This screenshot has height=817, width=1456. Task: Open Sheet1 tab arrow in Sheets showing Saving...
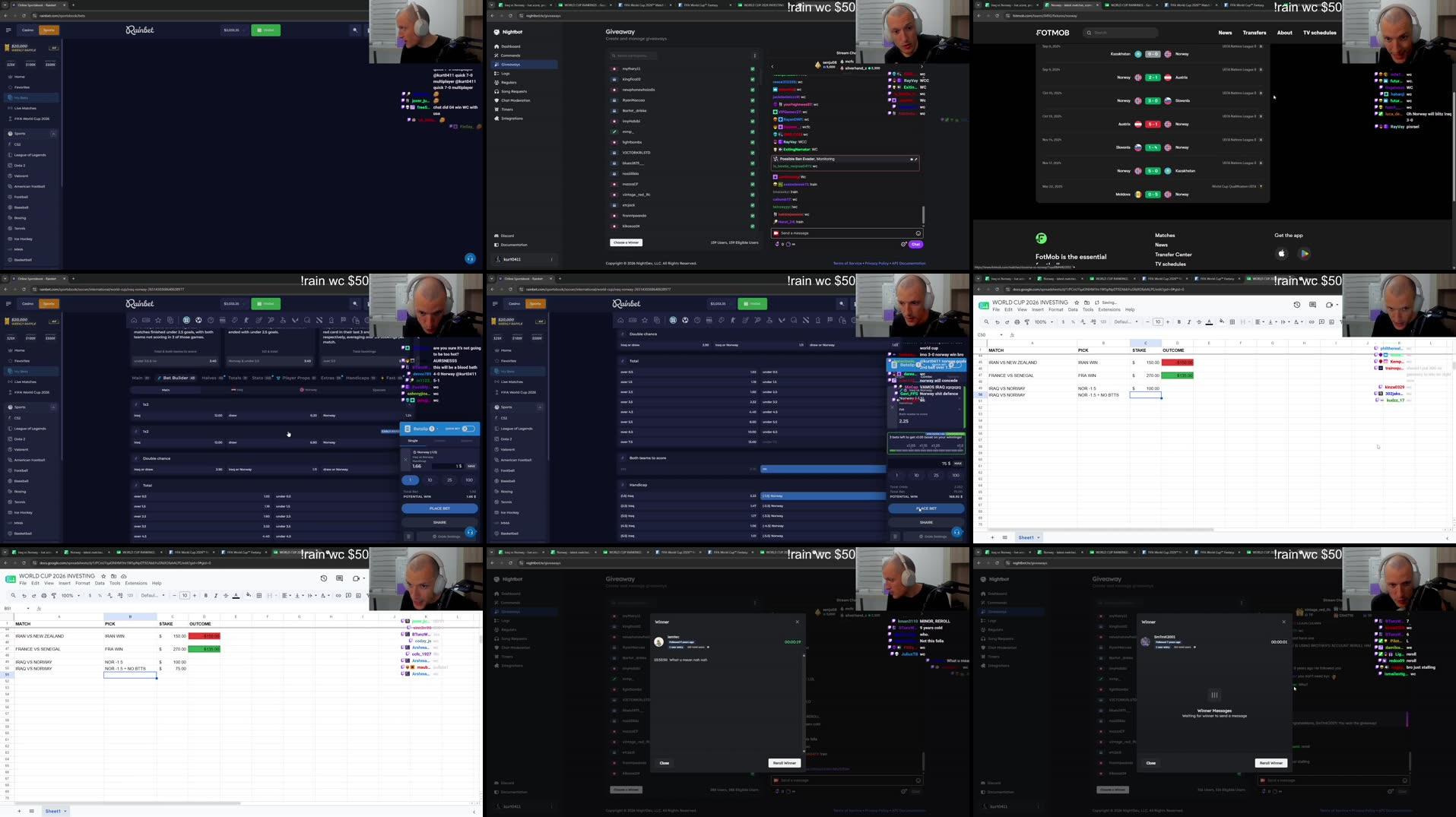click(x=1038, y=537)
